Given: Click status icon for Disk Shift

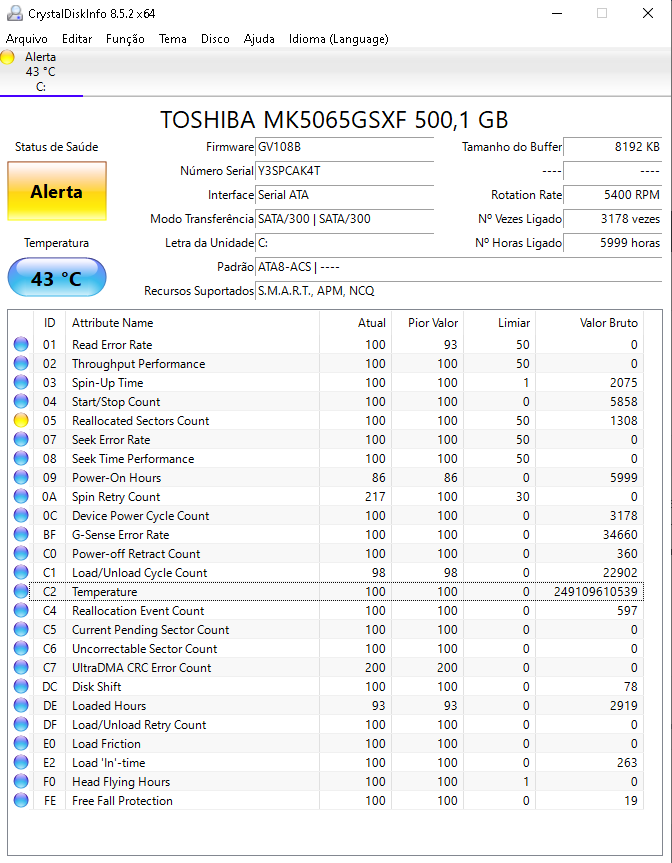Looking at the screenshot, I should coord(21,686).
